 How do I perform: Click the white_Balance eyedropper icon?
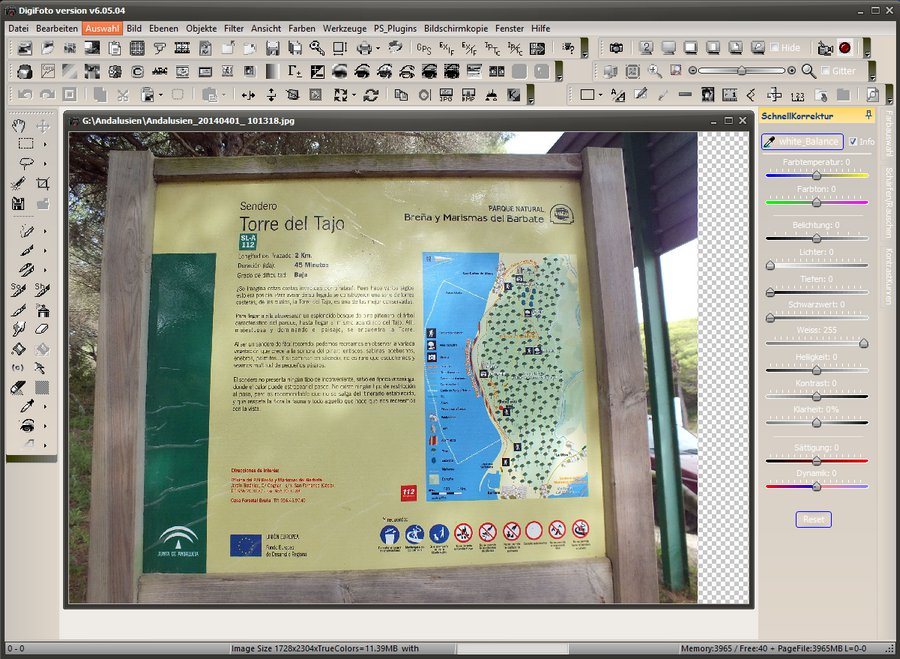pyautogui.click(x=770, y=142)
